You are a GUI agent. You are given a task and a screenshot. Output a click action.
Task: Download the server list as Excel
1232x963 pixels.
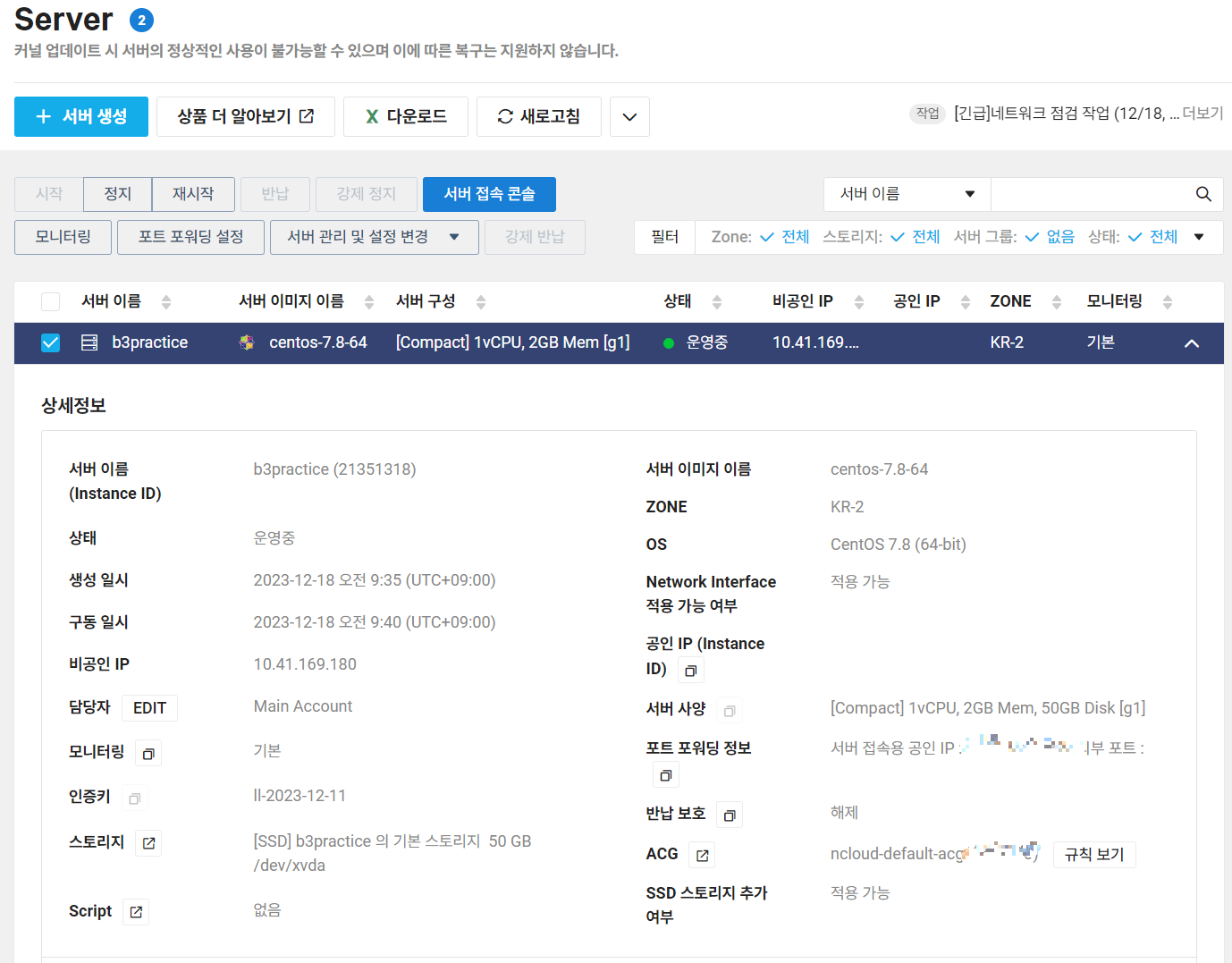406,116
